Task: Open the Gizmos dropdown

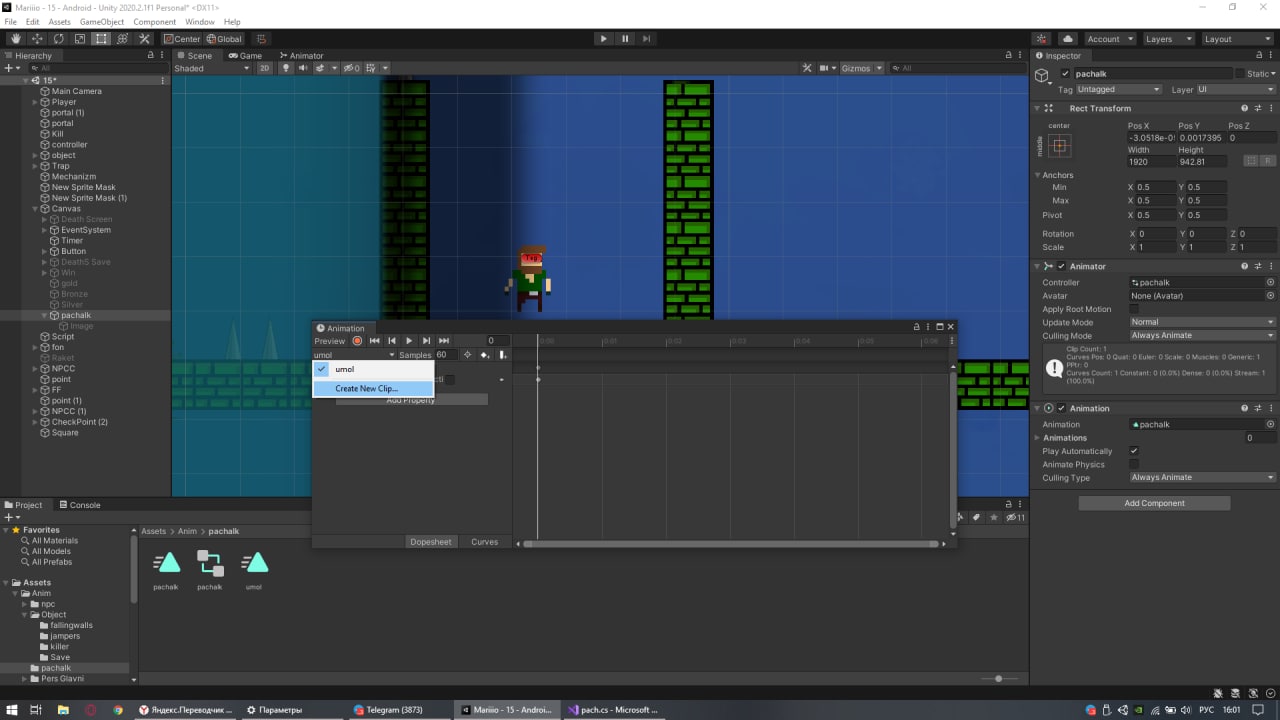Action: 861,69
